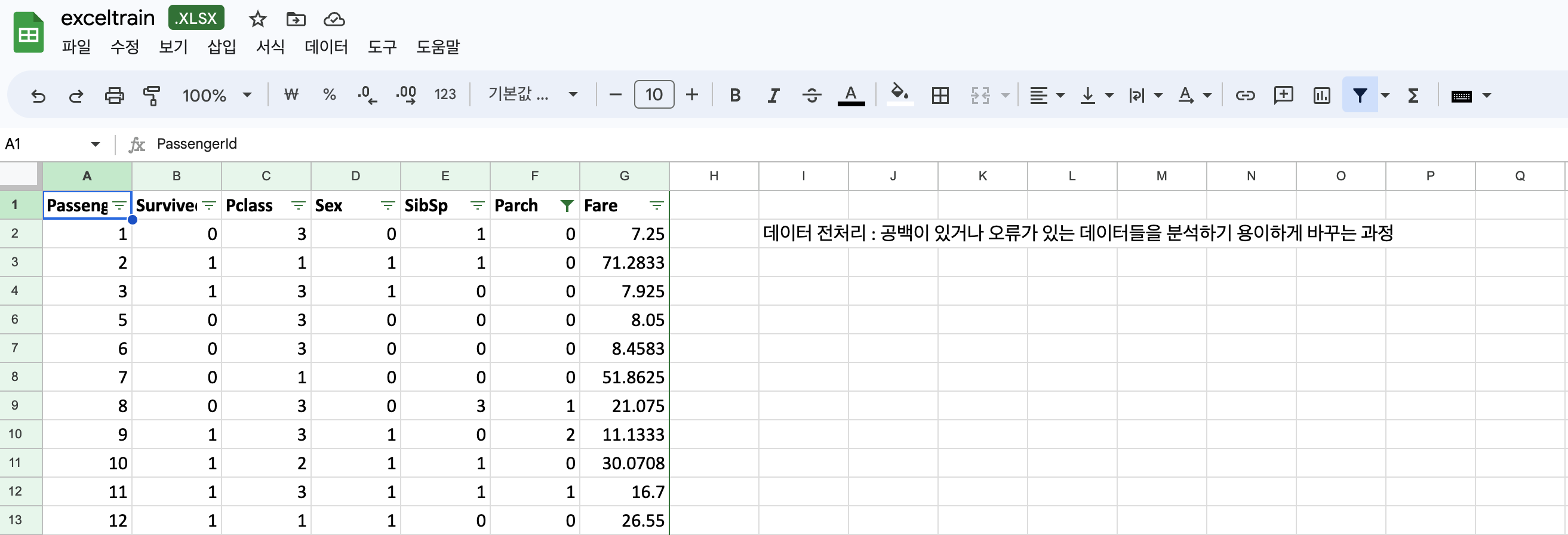Open horizontal align dropdown
The image size is (1568, 535).
point(1046,95)
